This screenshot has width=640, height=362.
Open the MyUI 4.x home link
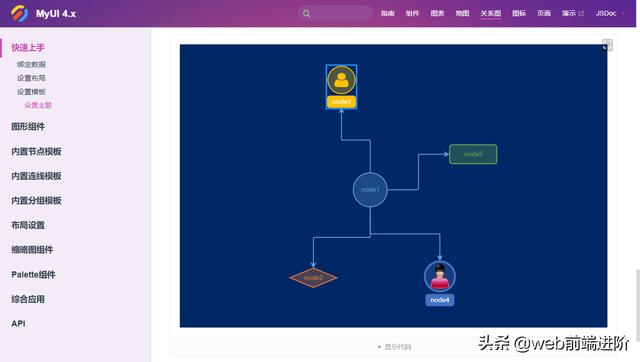click(x=56, y=13)
